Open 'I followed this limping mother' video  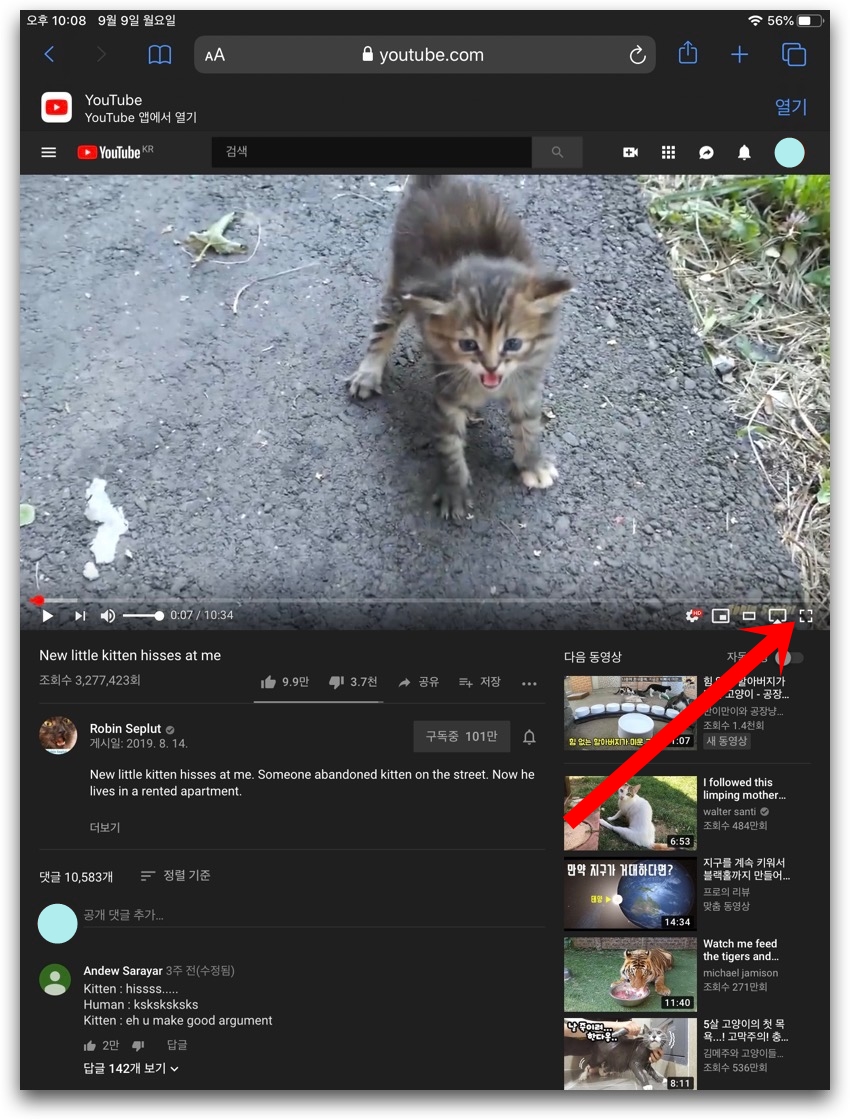(x=744, y=789)
